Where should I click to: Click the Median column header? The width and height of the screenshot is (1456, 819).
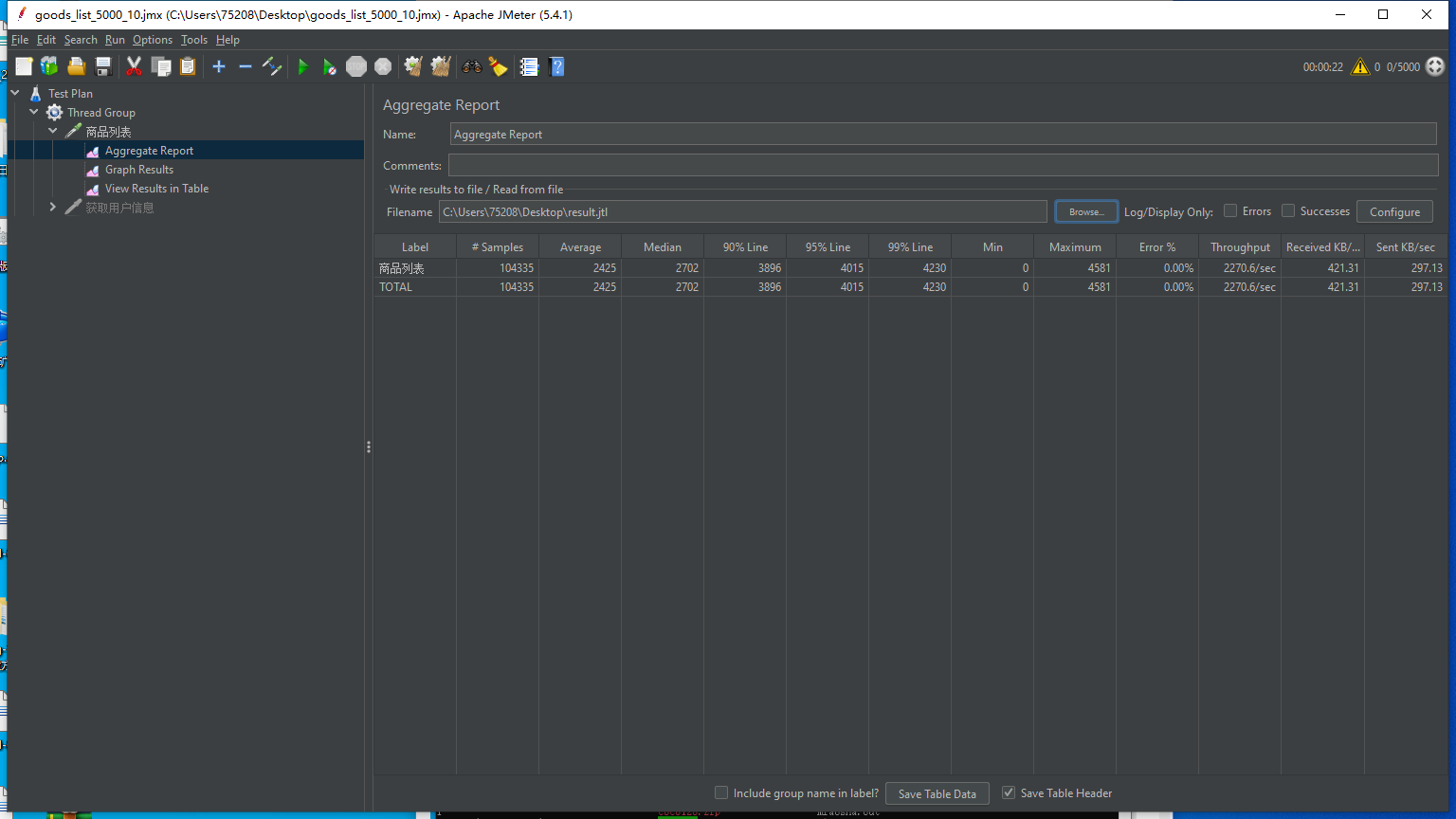tap(663, 246)
